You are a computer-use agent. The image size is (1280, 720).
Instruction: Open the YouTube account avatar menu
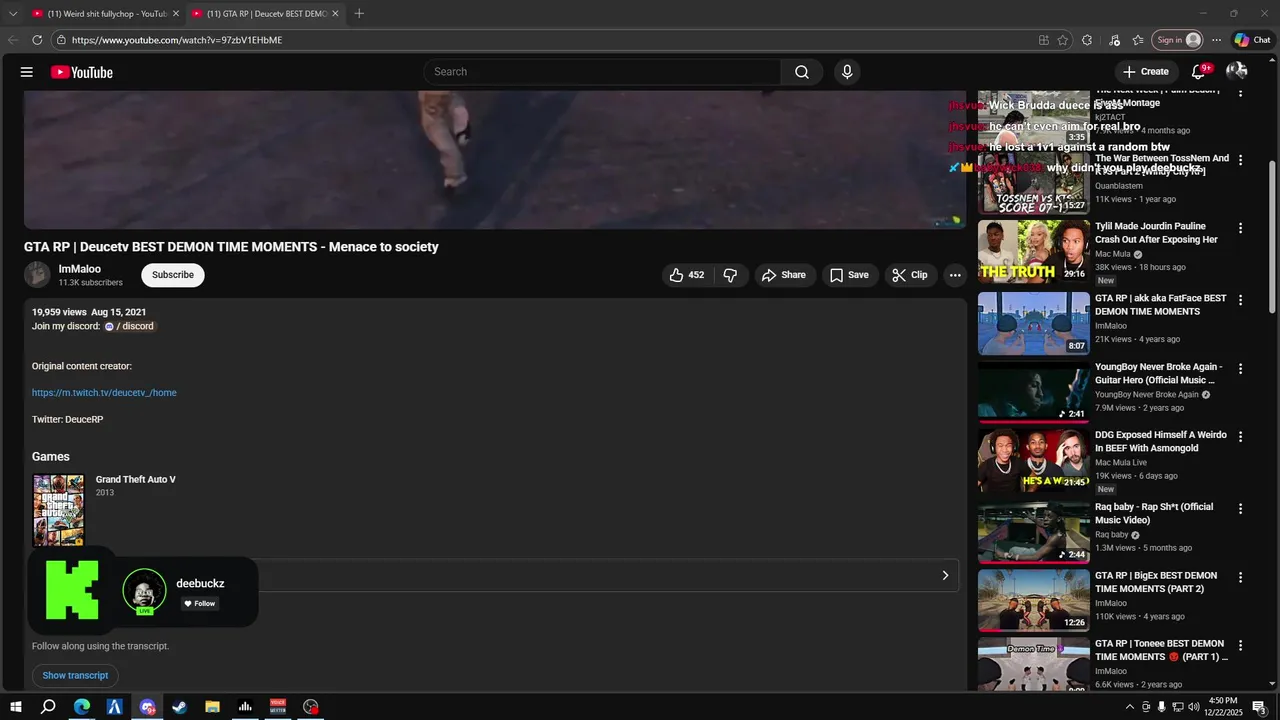1237,72
